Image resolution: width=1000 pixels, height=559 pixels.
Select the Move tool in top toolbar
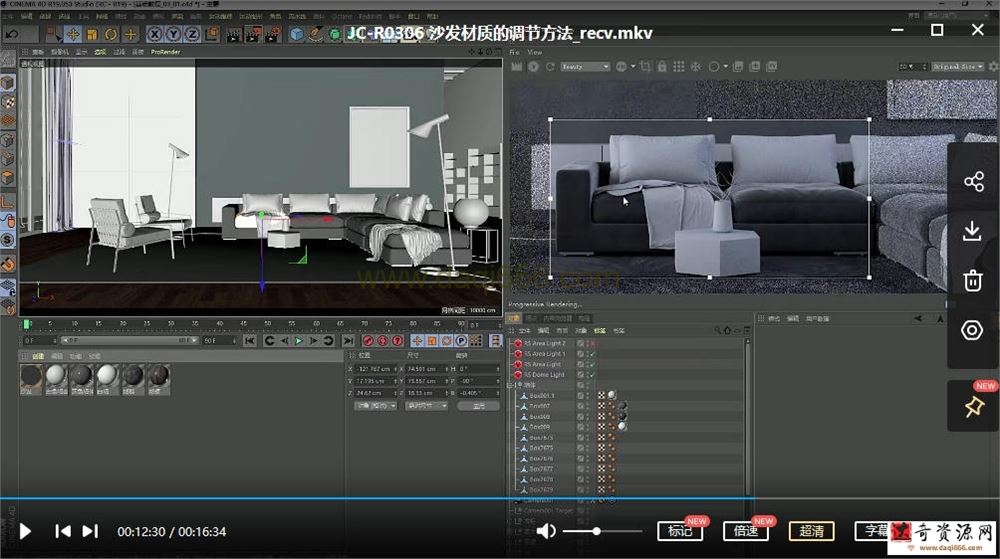click(x=73, y=34)
